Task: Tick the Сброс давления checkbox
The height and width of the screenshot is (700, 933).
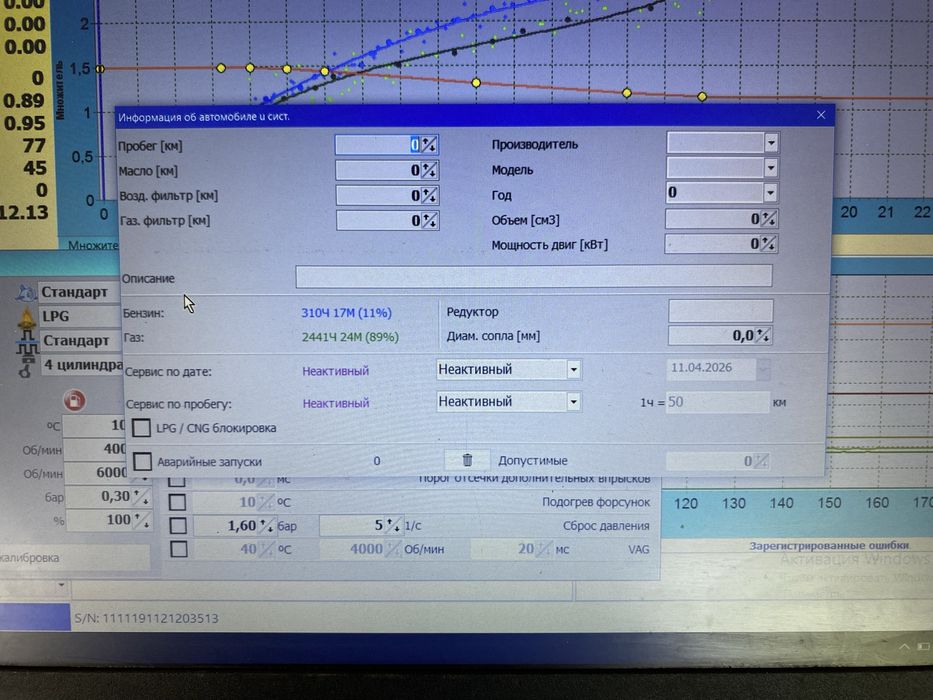Action: (178, 526)
